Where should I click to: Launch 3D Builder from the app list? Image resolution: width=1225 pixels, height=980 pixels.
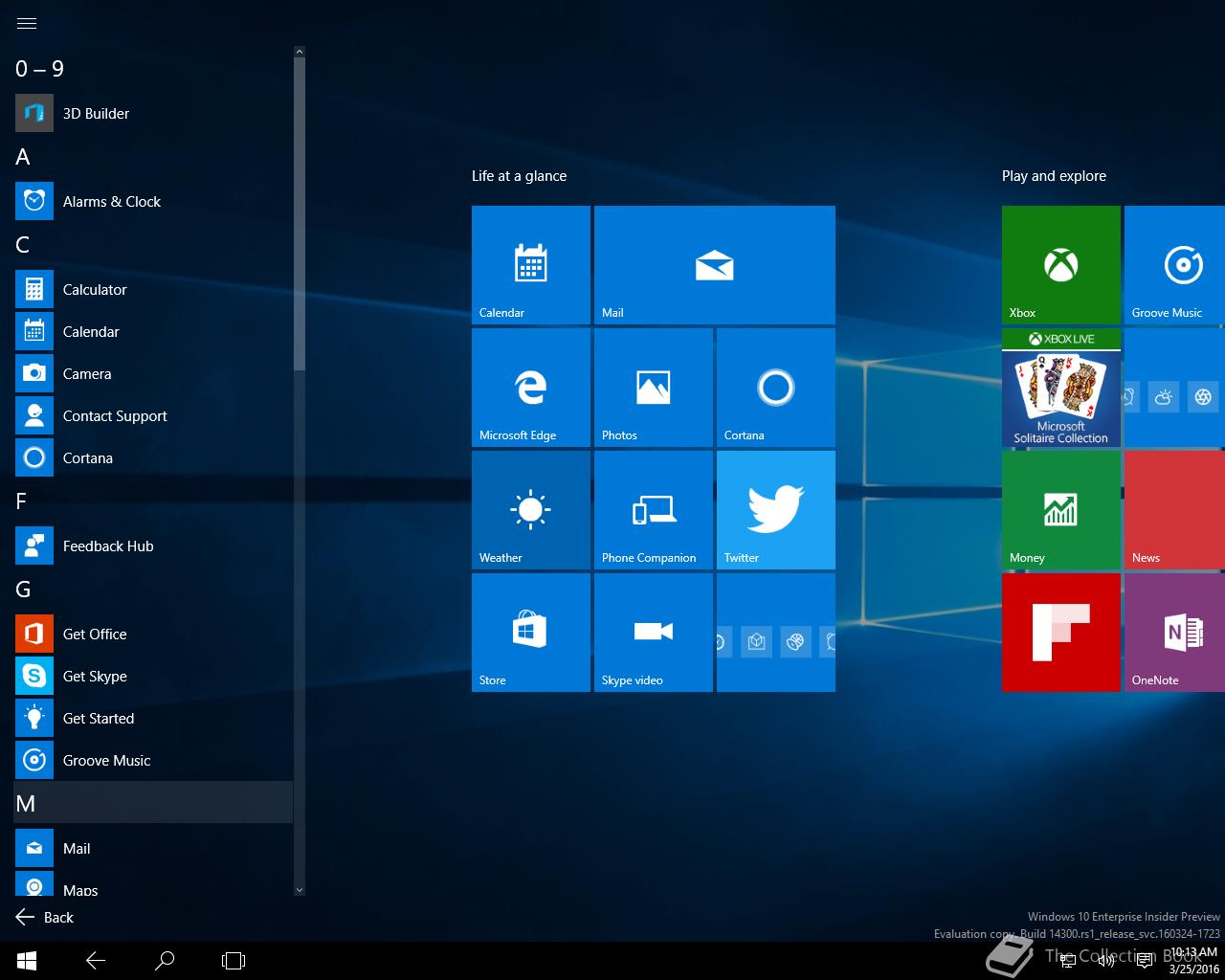point(153,113)
